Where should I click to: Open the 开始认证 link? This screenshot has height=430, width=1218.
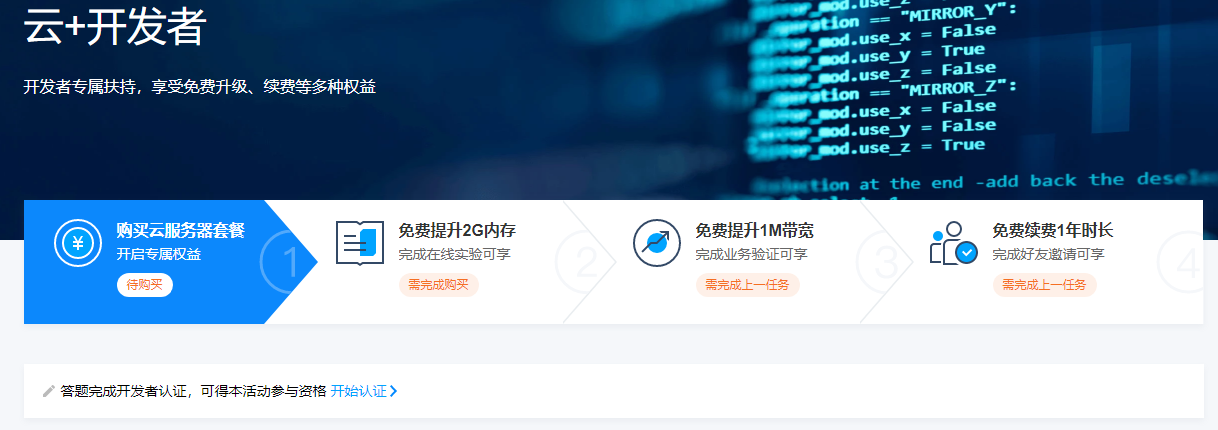(x=358, y=391)
